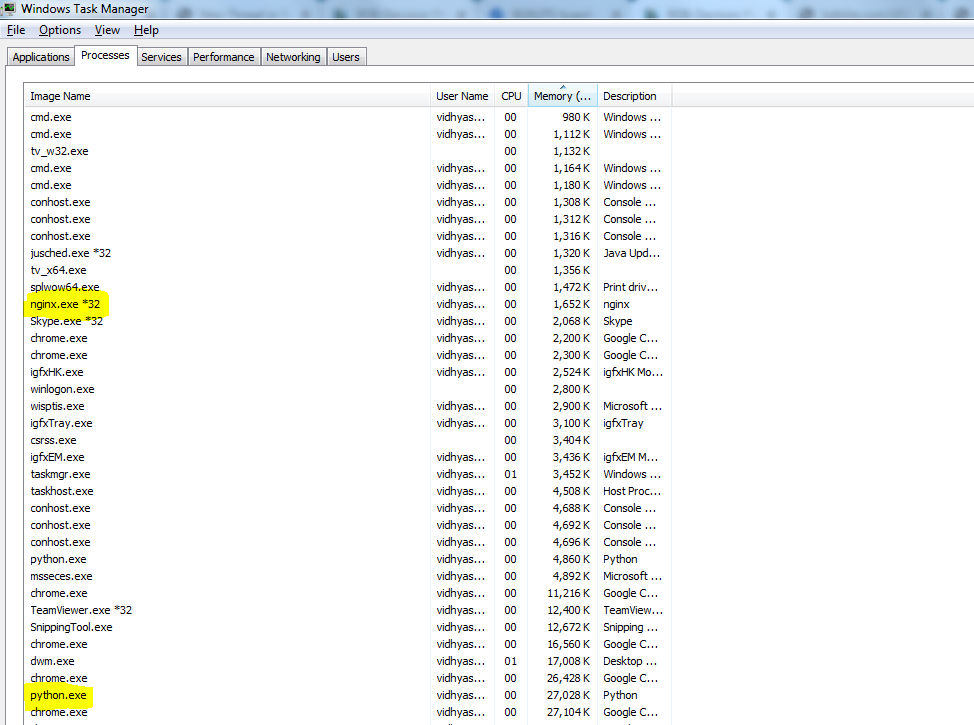
Task: Select the Skype.exe *32 process row
Action: (x=66, y=321)
